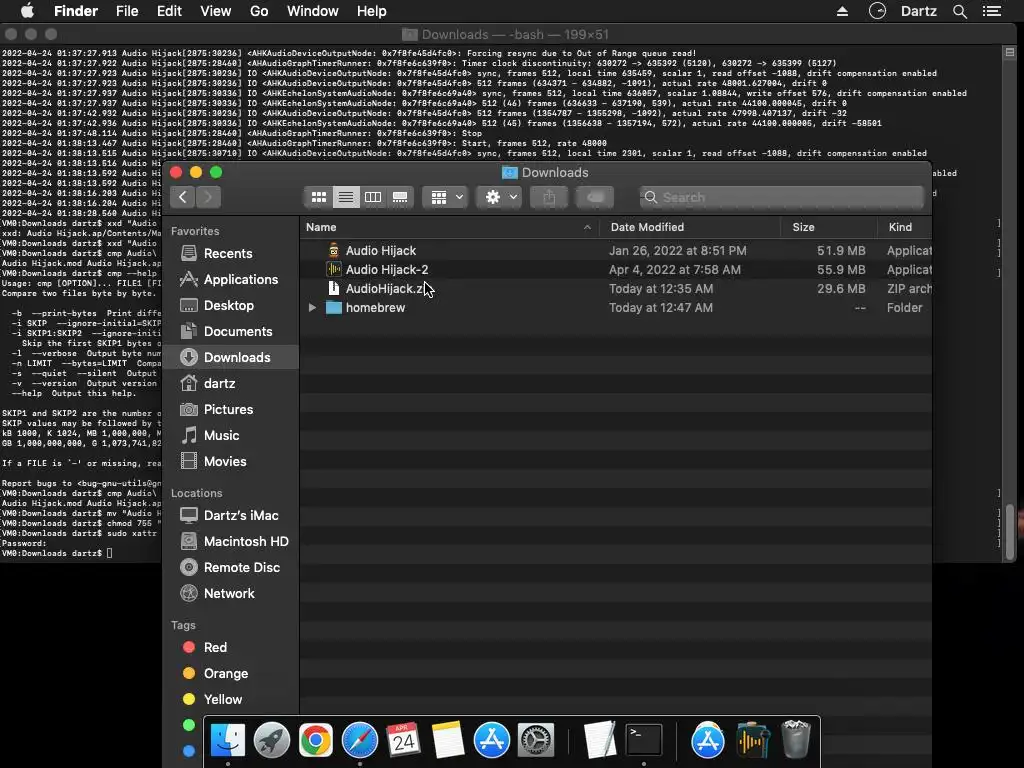This screenshot has width=1024, height=768.
Task: Open the gear Action menu
Action: [x=500, y=197]
